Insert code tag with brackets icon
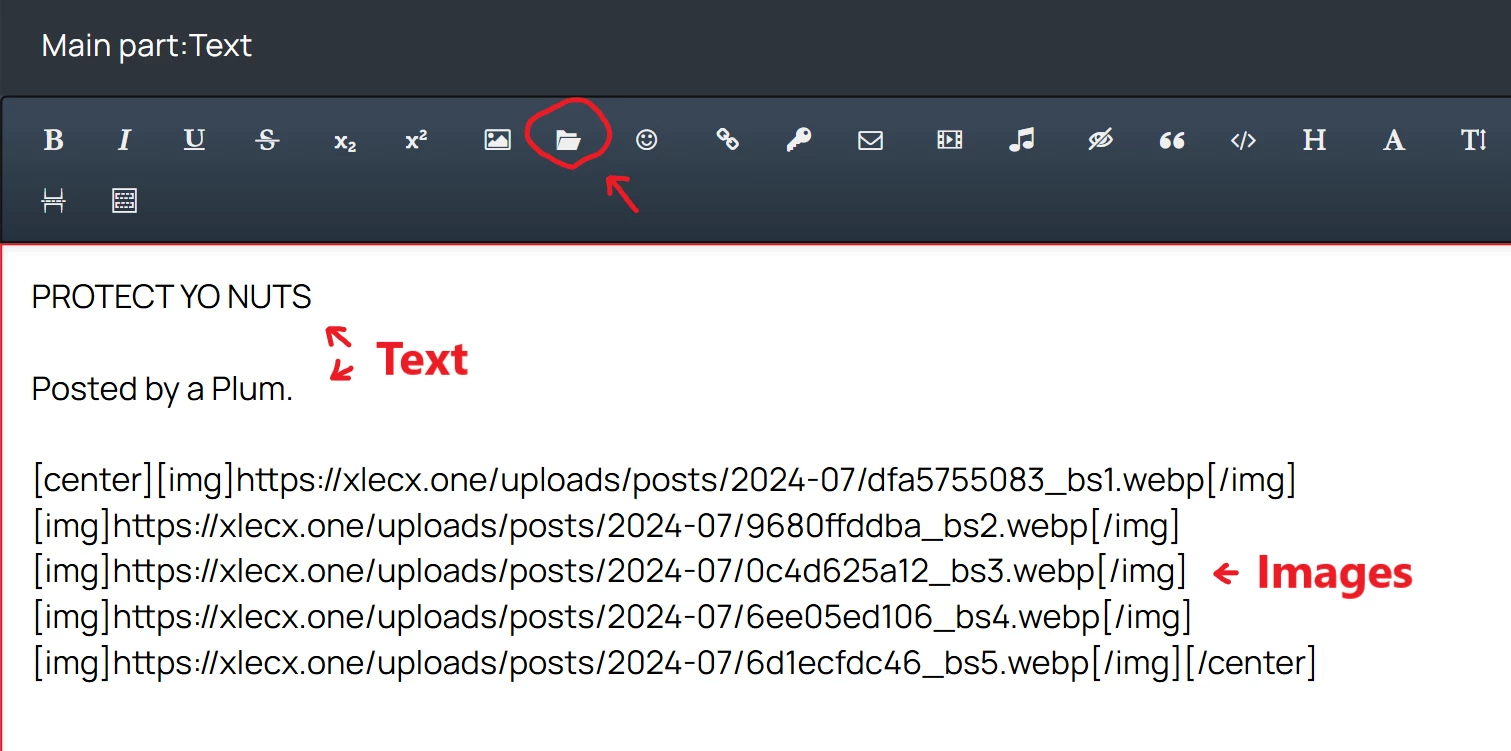This screenshot has width=1511, height=751. tap(1243, 141)
